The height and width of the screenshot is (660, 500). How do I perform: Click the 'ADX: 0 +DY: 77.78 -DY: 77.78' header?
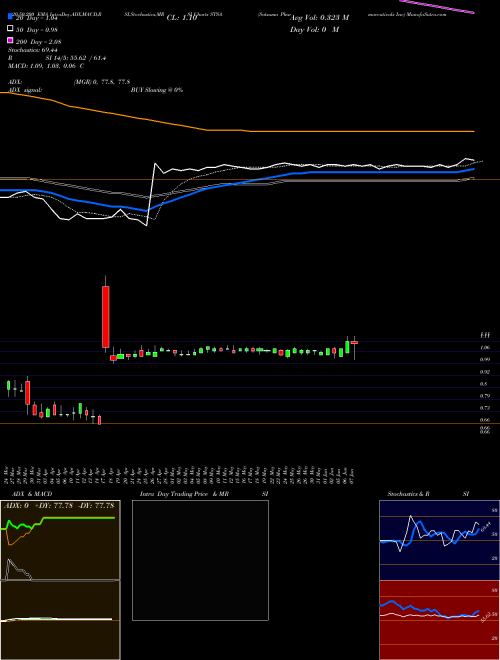click(59, 505)
